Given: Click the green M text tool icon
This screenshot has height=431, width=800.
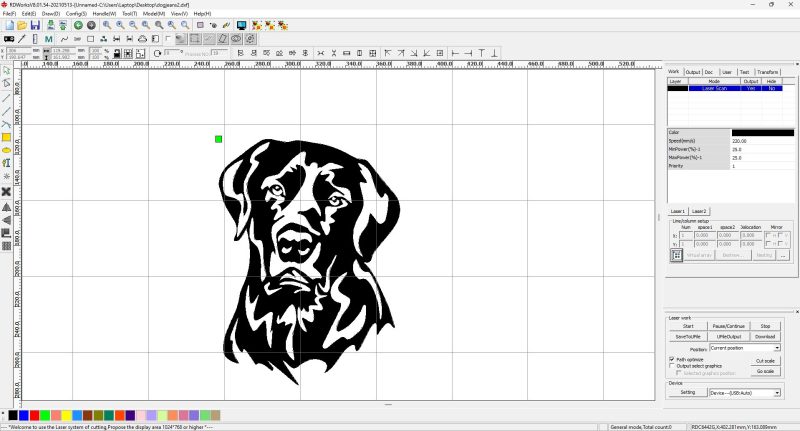Looking at the screenshot, I should [49, 39].
